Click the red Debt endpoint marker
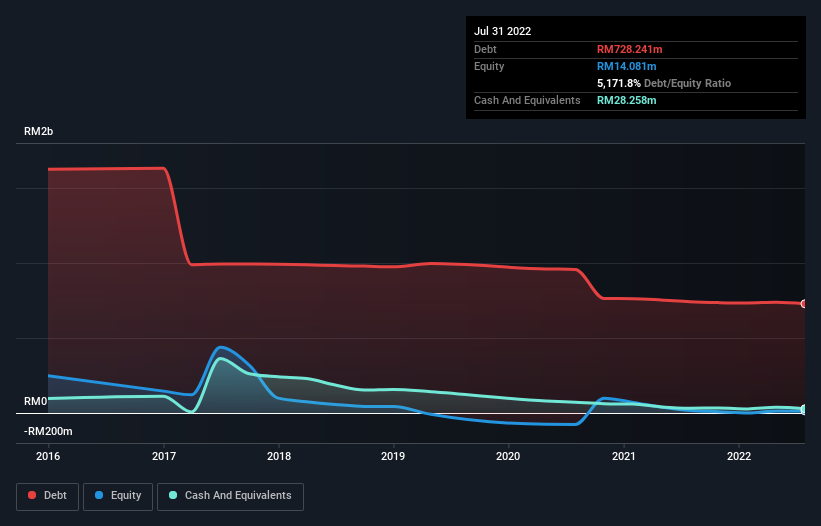Image resolution: width=821 pixels, height=526 pixels. (804, 304)
